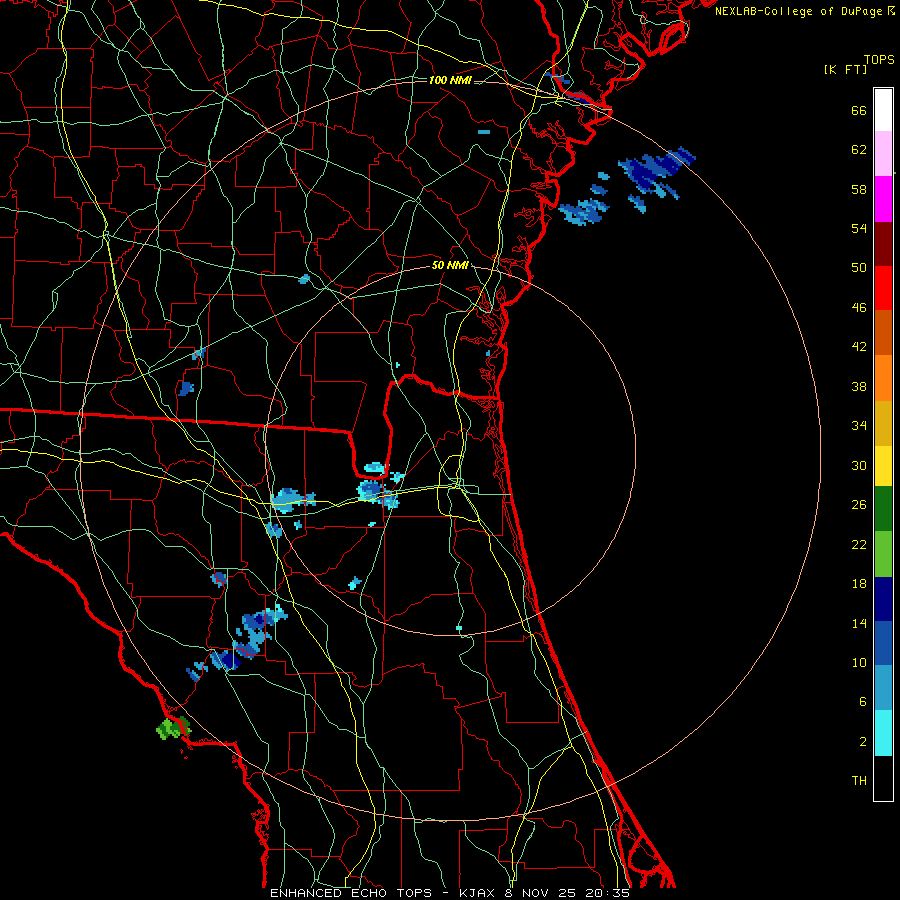Click legend value 62
The height and width of the screenshot is (900, 900).
(x=859, y=150)
